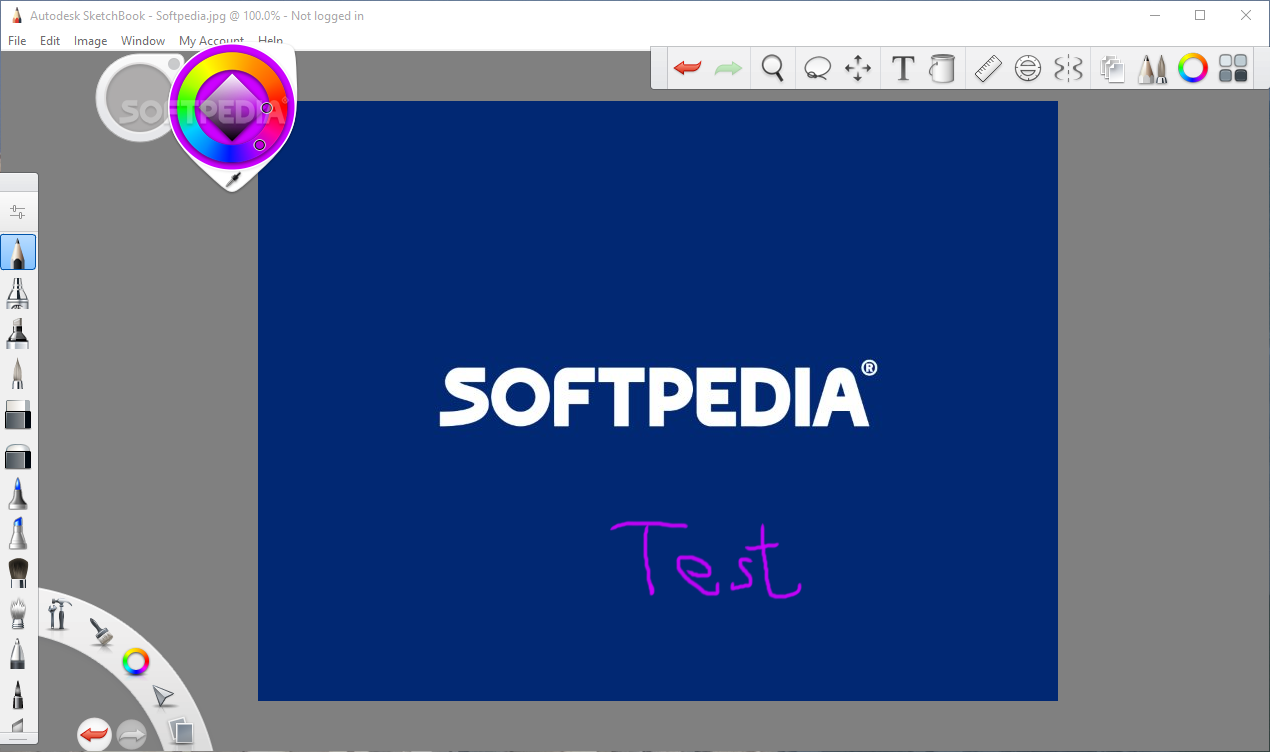Click the hue marker on the color ring
Image resolution: width=1270 pixels, height=752 pixels.
coord(260,145)
